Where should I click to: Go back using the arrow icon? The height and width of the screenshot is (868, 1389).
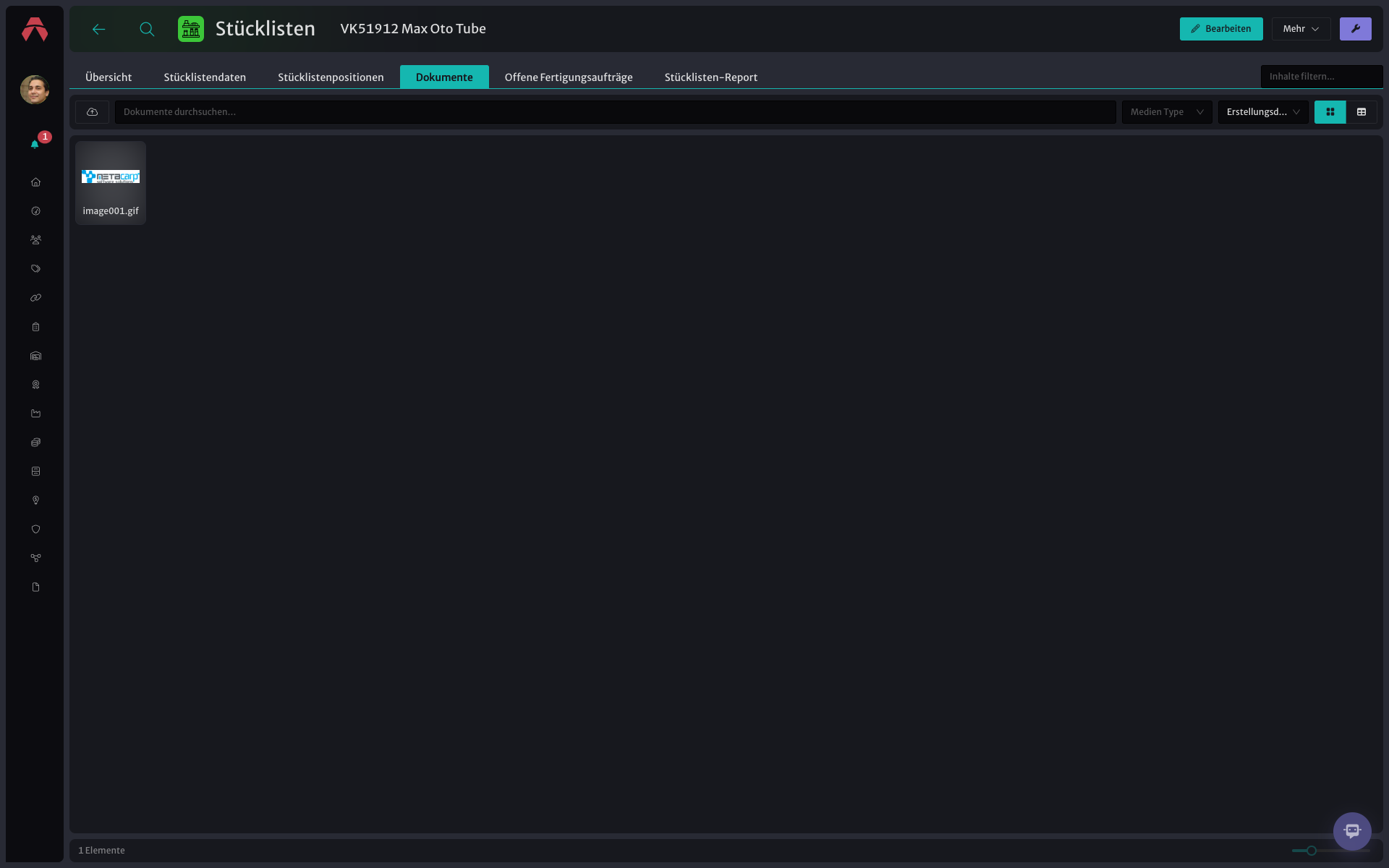click(99, 29)
